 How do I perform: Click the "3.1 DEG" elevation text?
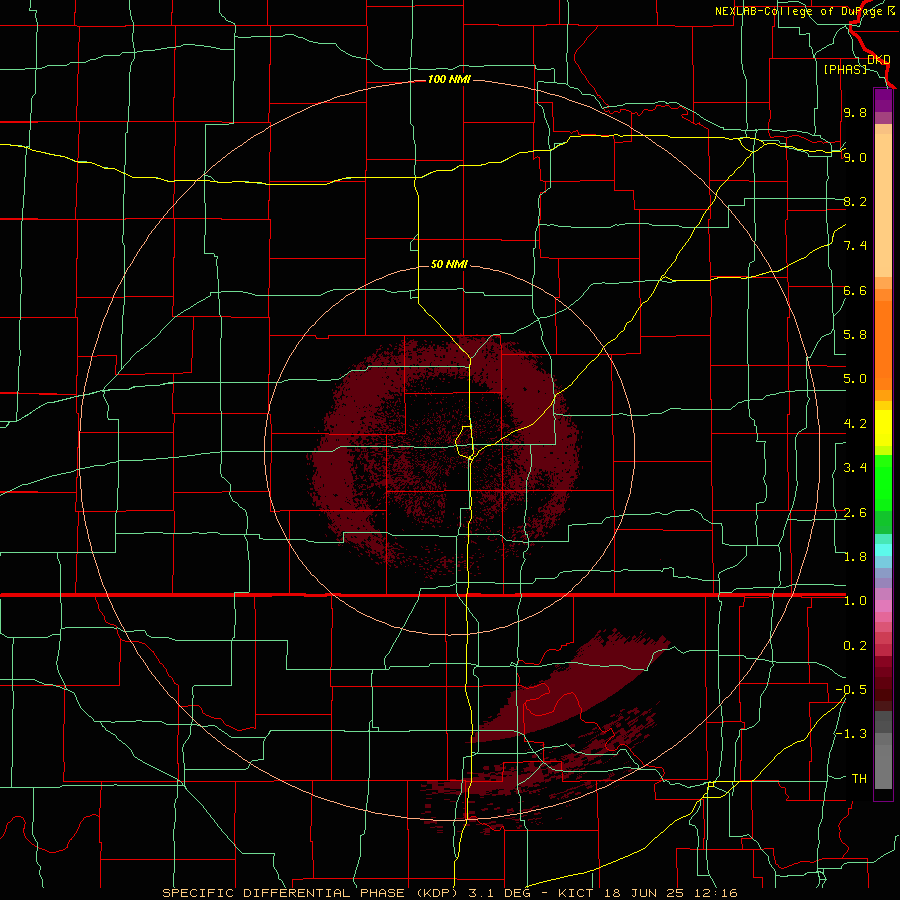click(x=500, y=893)
